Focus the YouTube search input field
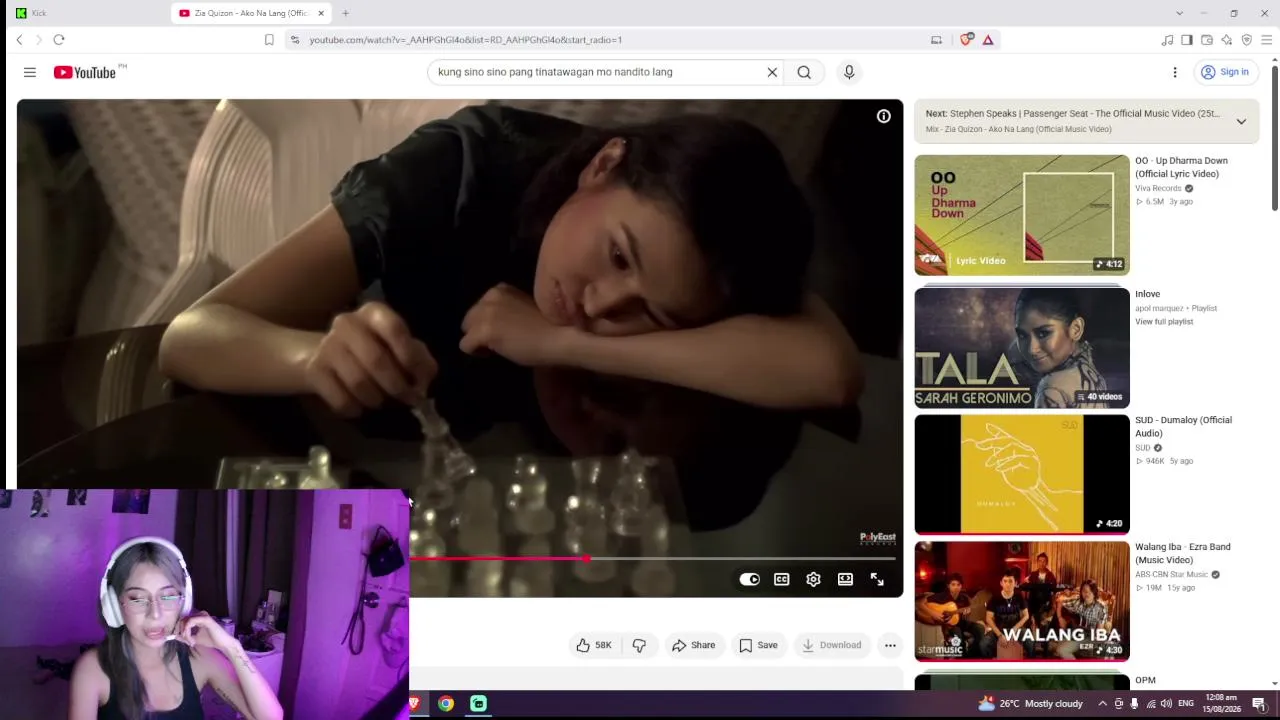1280x720 pixels. 597,72
